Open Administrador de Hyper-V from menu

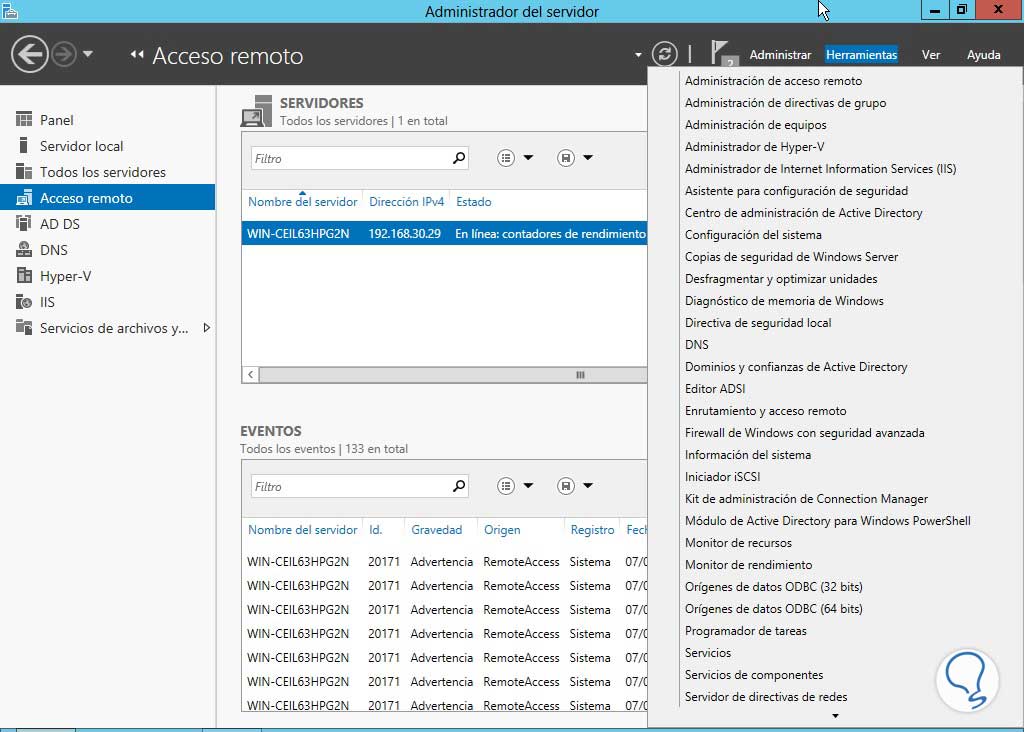coord(755,147)
